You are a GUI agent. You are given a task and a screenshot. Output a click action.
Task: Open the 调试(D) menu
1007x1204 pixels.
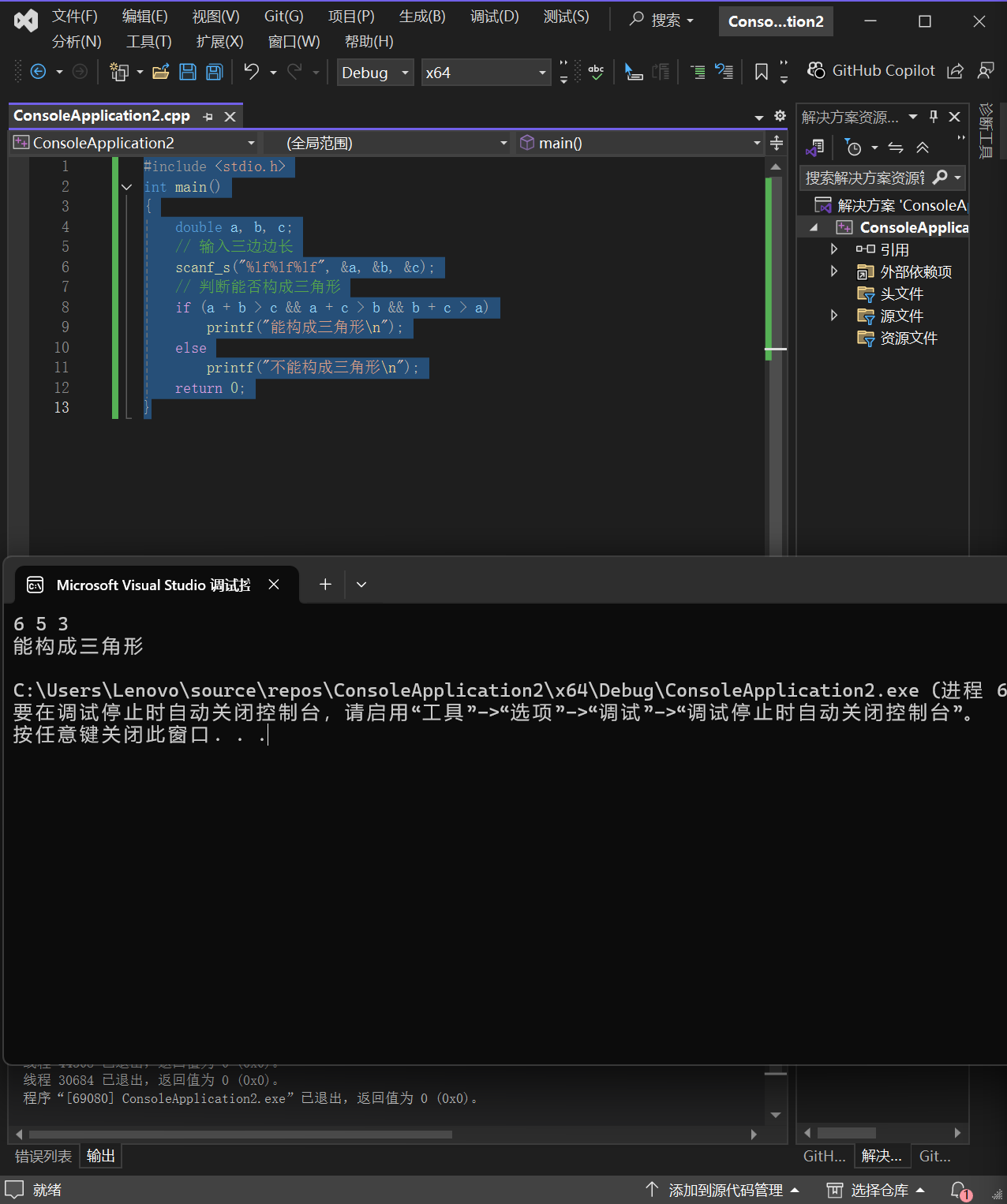(495, 16)
